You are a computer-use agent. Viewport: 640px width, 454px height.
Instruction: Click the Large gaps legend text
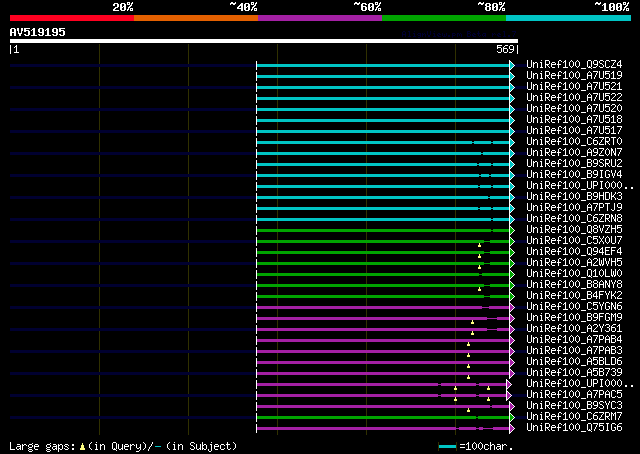point(42,447)
